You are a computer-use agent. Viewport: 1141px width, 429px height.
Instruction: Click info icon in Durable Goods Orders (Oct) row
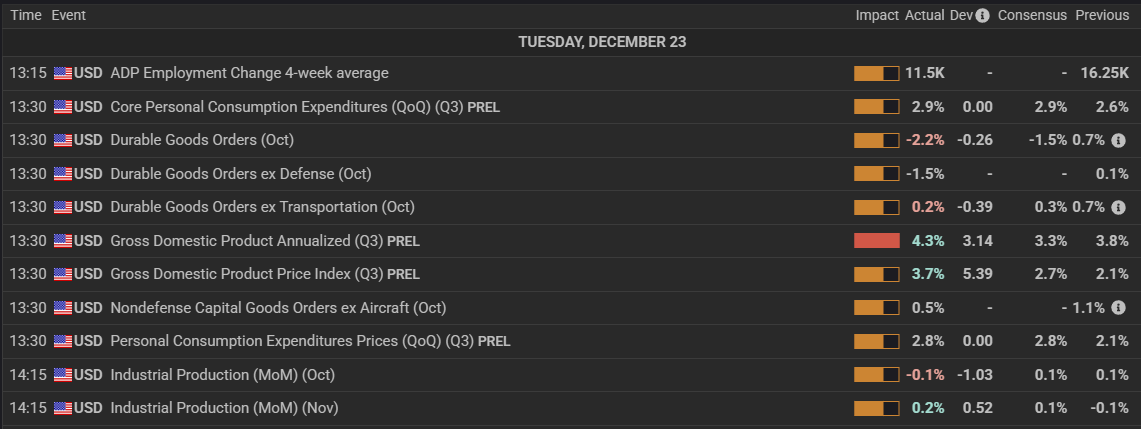tap(1119, 140)
